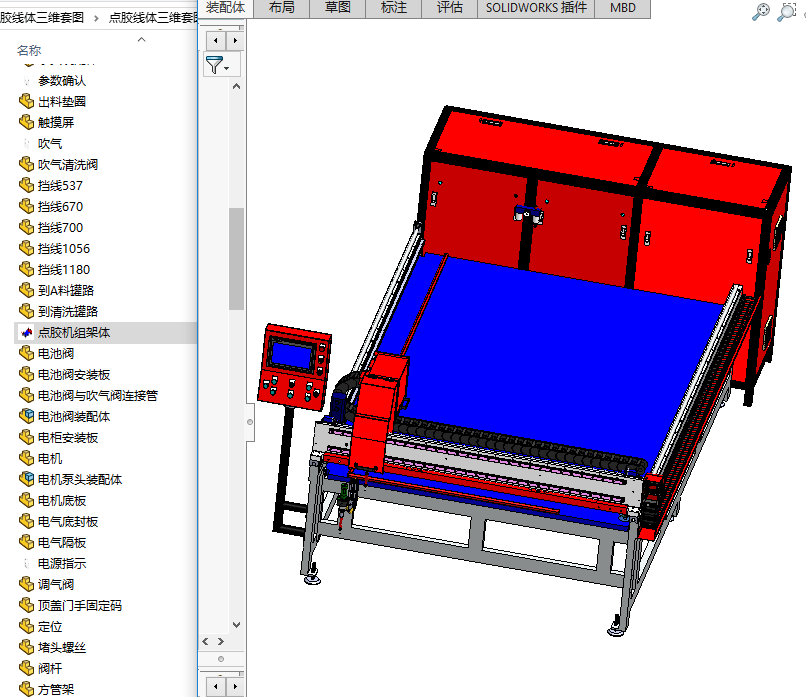The image size is (806, 697).
Task: Click the top panel left arrow button
Action: coord(215,40)
